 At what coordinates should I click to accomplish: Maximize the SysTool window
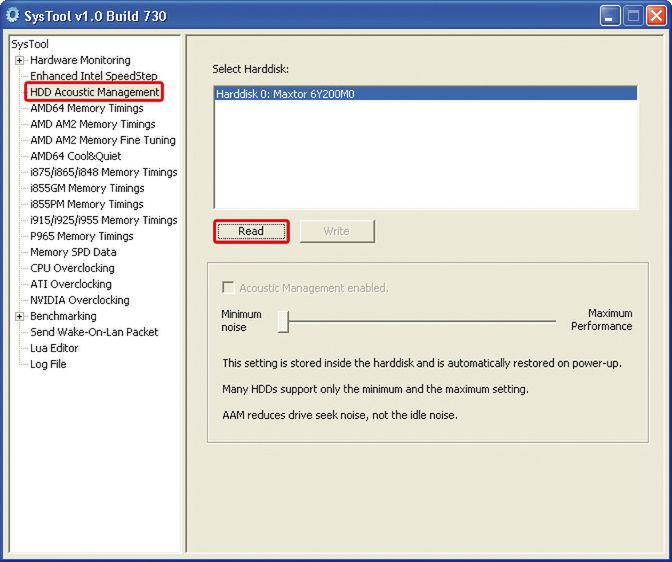click(633, 16)
